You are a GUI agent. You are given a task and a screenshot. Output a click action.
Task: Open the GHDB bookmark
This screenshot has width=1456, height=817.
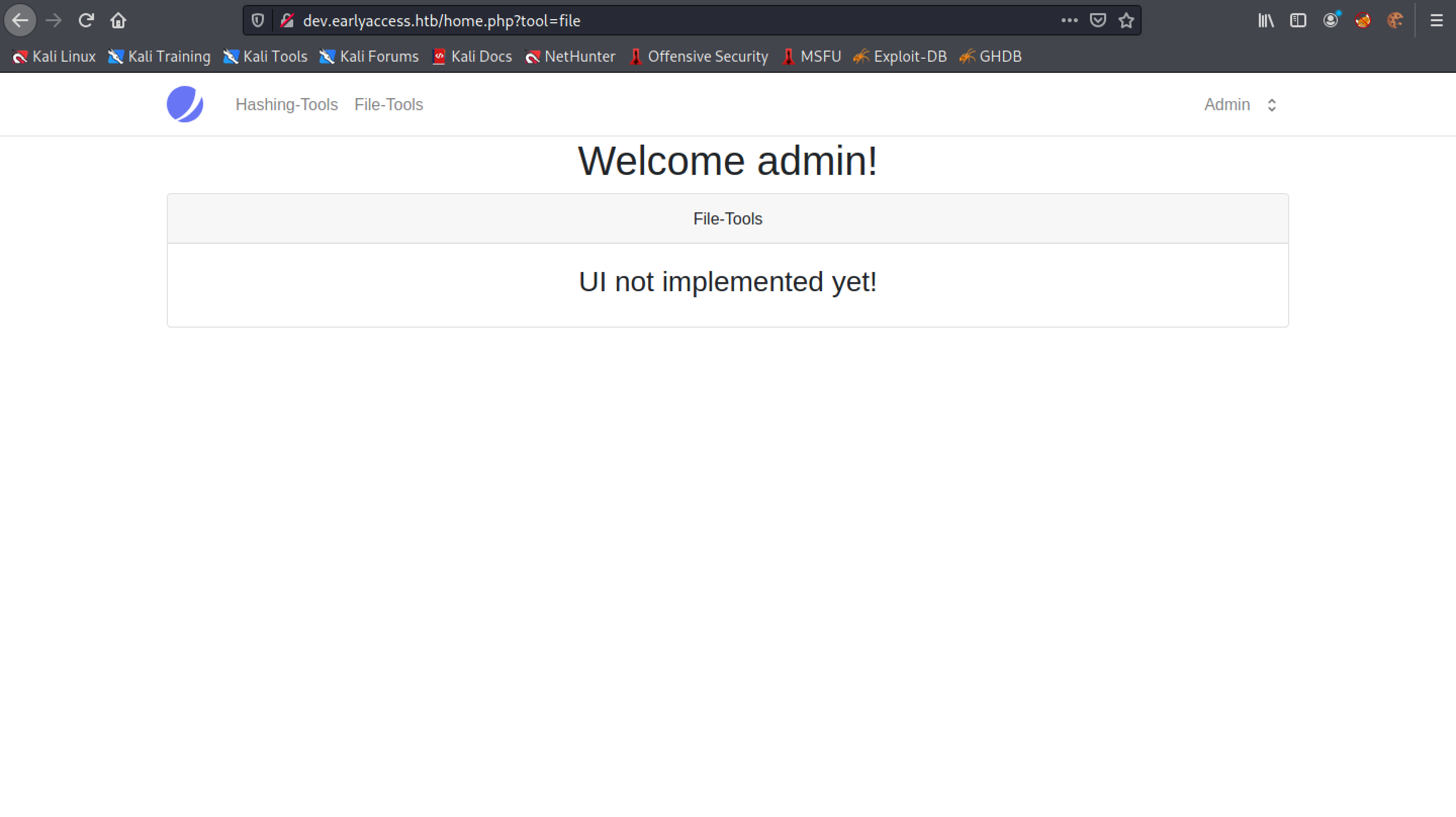(991, 57)
